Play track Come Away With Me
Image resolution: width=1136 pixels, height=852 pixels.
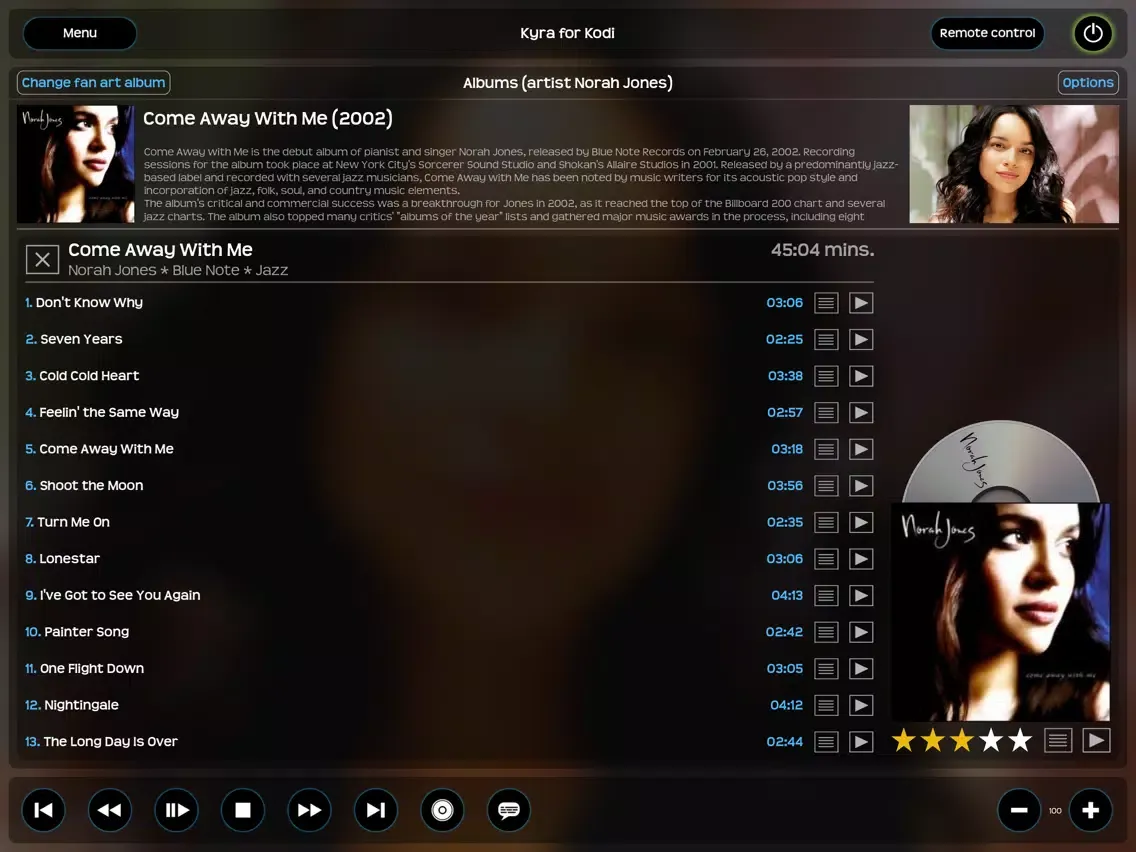point(861,449)
